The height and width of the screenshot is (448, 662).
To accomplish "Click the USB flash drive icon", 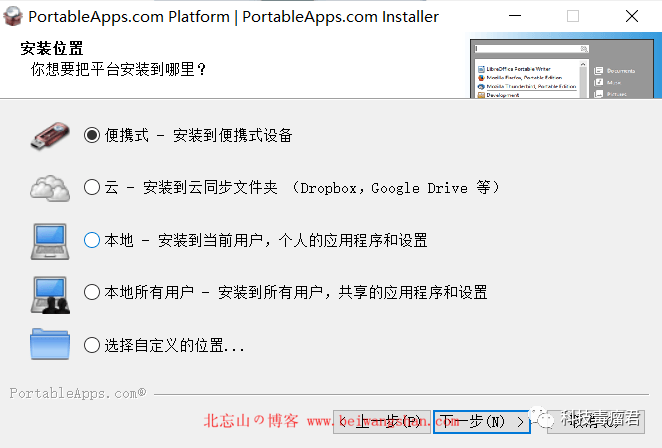I will coord(50,136).
